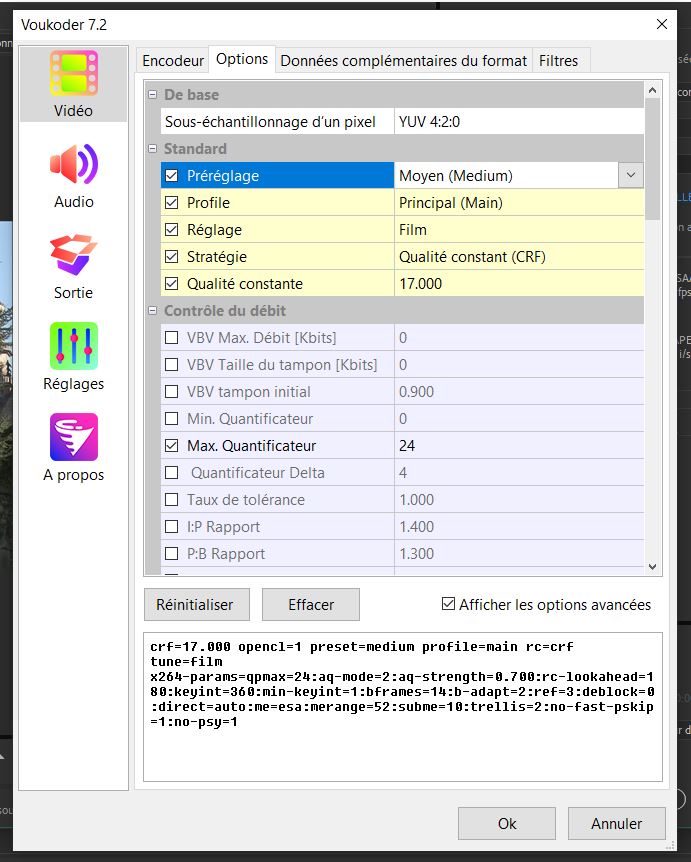This screenshot has width=691, height=862.
Task: Open Données complémentaires du format tab
Action: point(403,60)
